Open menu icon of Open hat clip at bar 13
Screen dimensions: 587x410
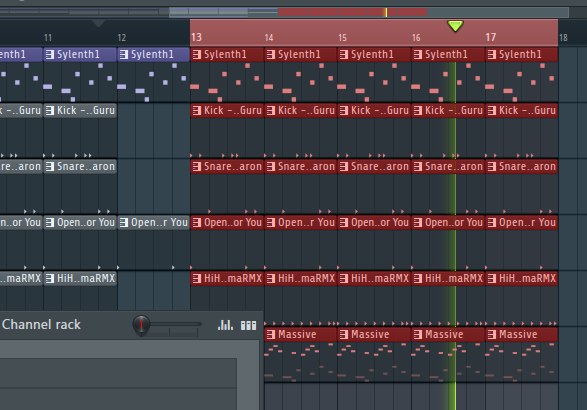197,222
